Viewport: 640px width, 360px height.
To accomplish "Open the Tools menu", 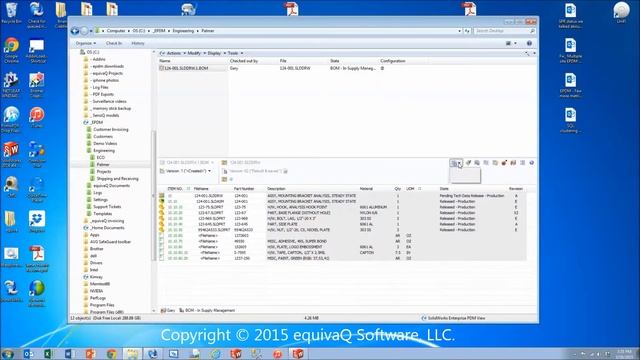I will (x=235, y=53).
